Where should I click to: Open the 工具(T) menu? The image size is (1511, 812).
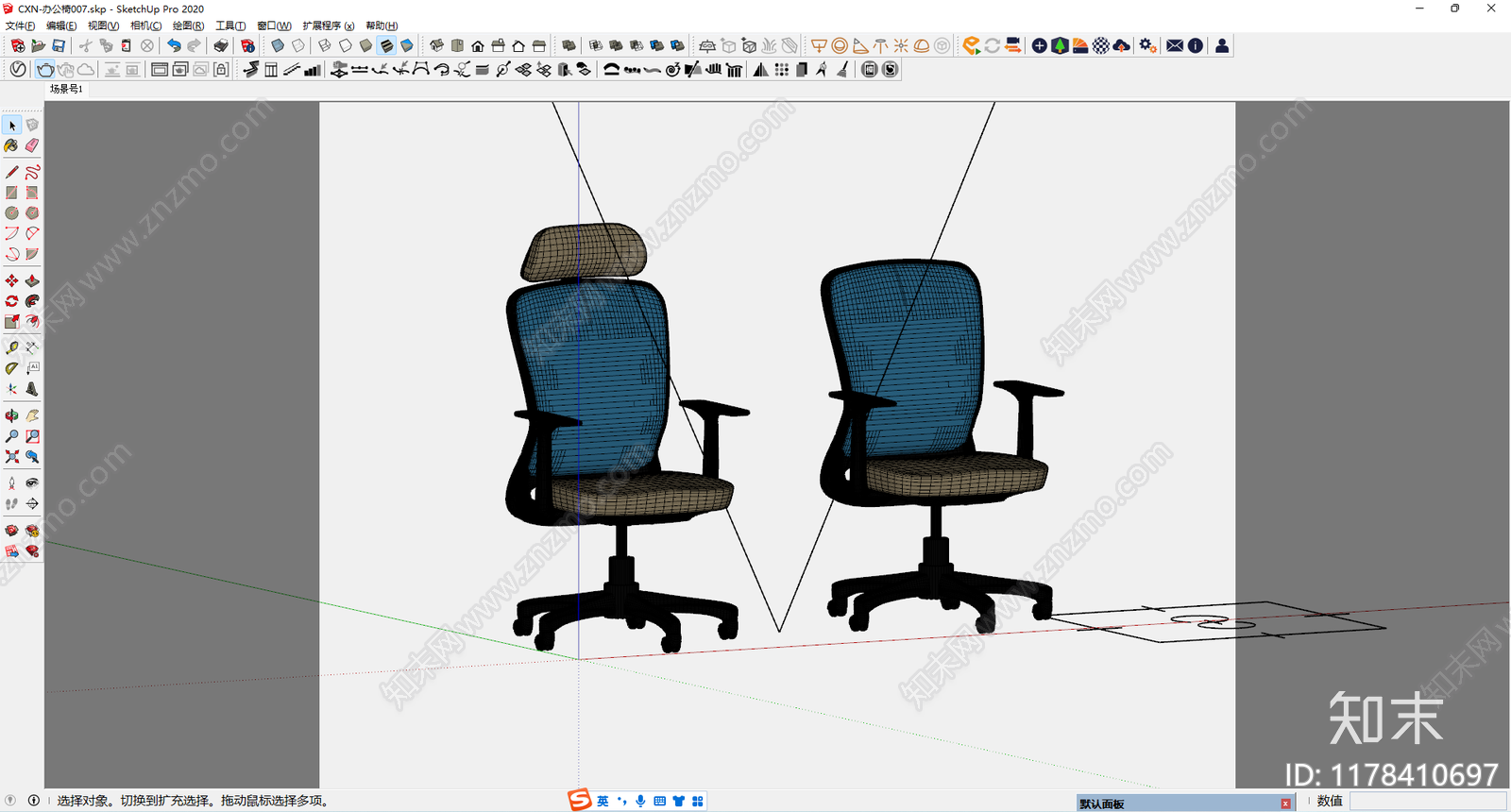[x=230, y=25]
